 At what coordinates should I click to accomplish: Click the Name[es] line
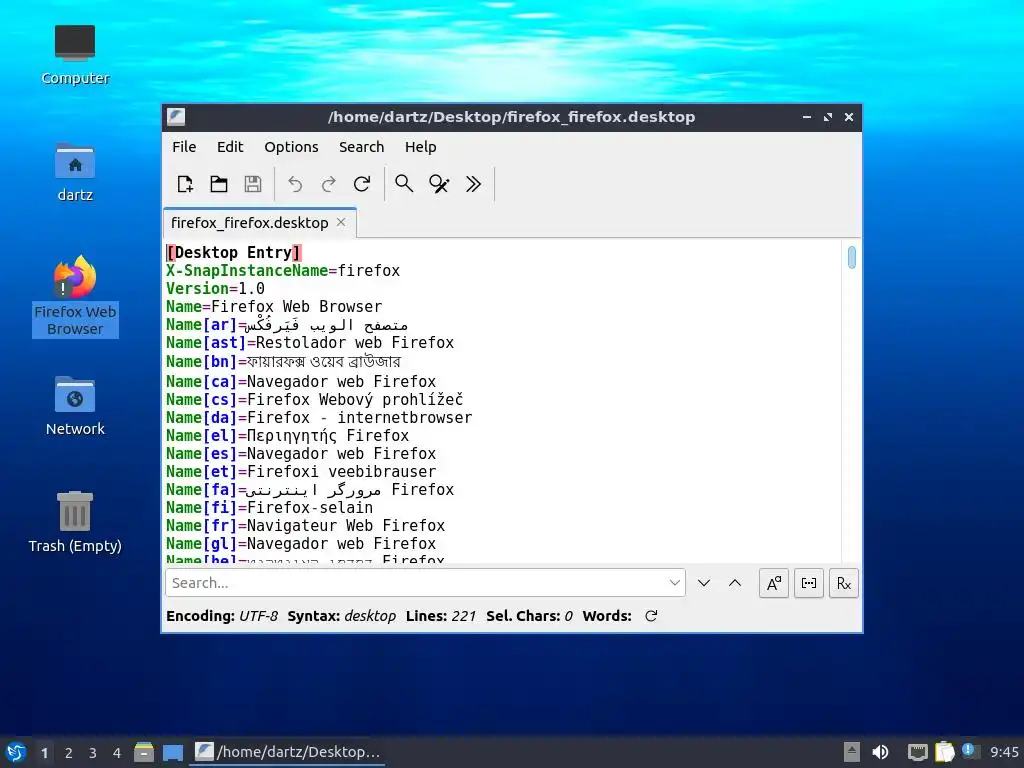301,453
